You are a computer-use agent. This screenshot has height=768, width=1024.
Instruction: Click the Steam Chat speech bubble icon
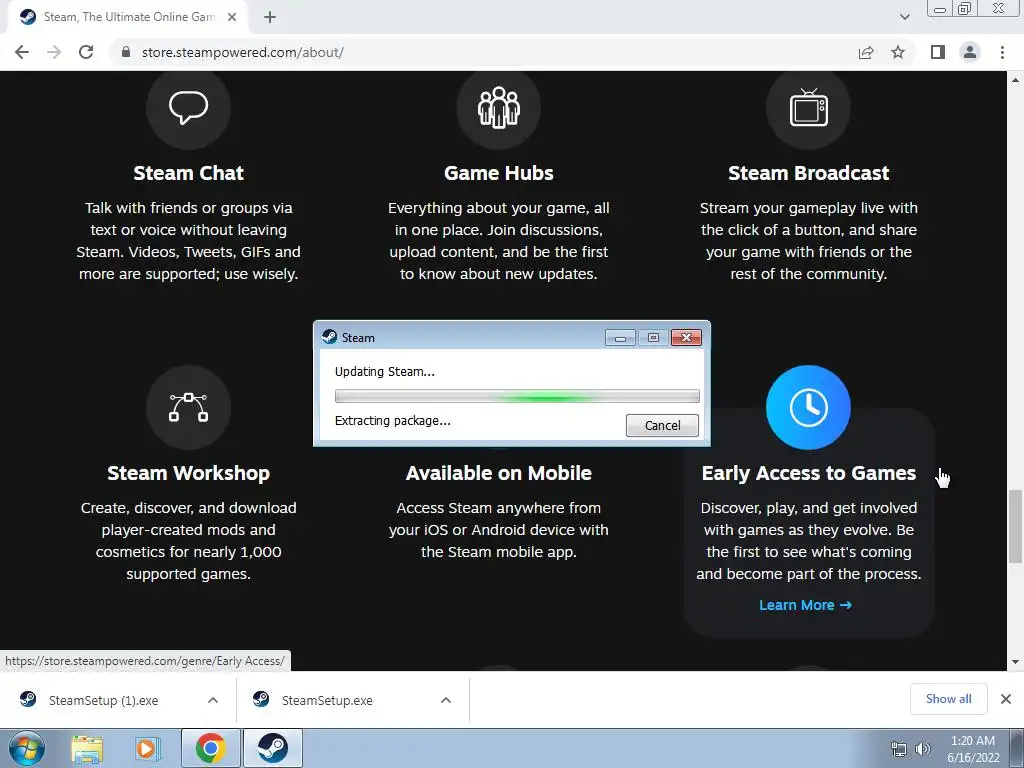coord(188,107)
